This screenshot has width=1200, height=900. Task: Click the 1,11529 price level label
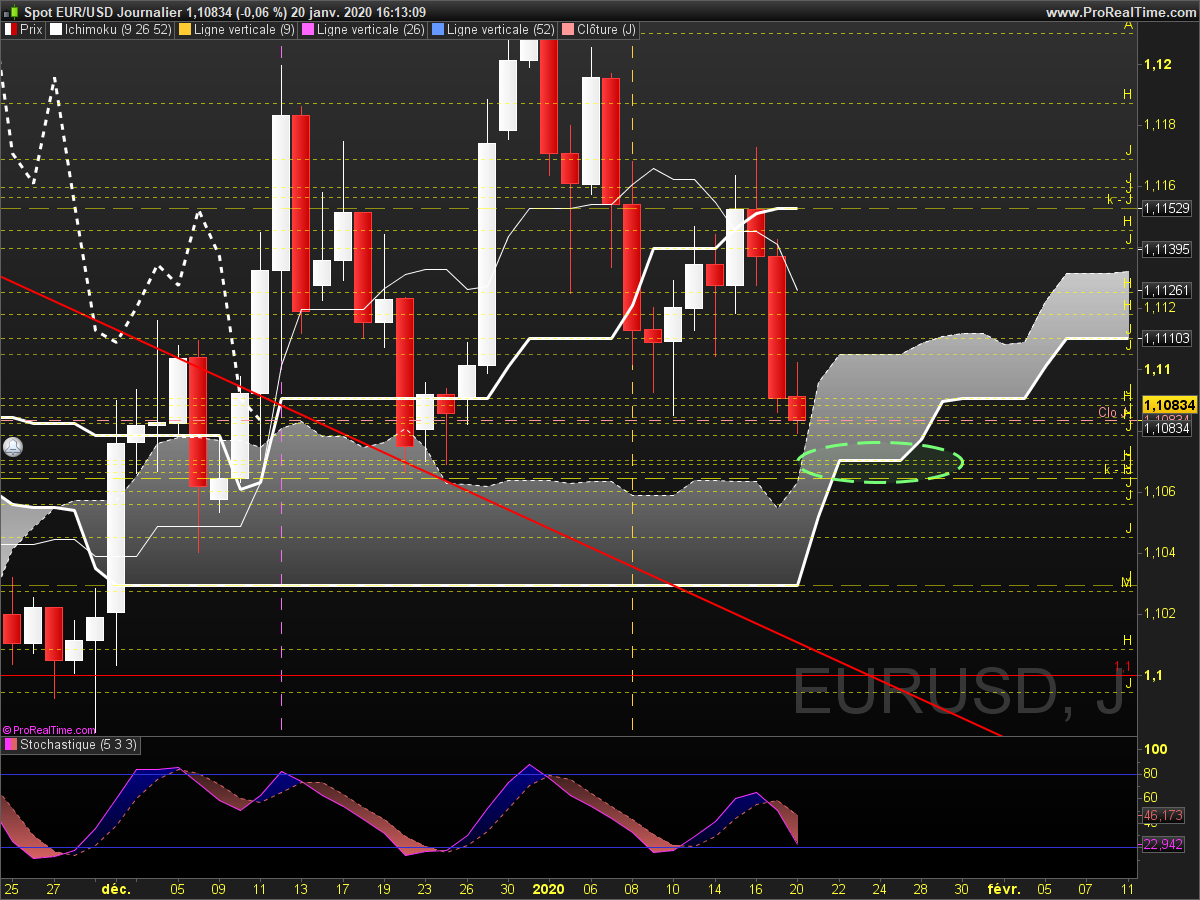[x=1166, y=208]
